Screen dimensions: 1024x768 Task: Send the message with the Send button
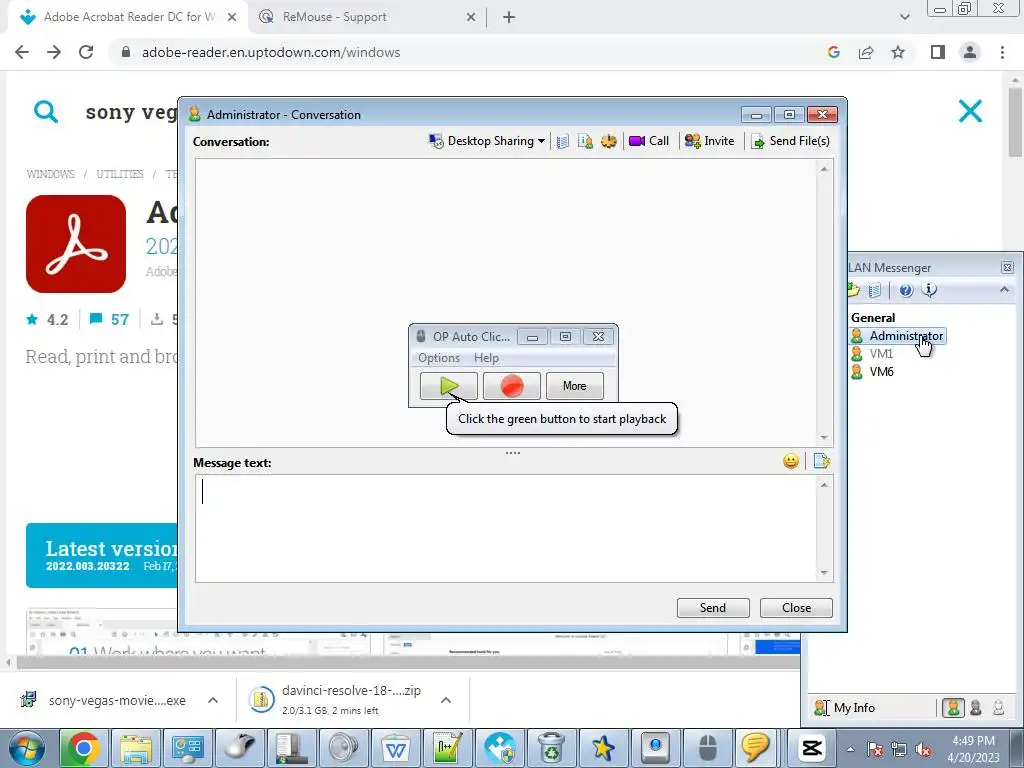pyautogui.click(x=713, y=608)
